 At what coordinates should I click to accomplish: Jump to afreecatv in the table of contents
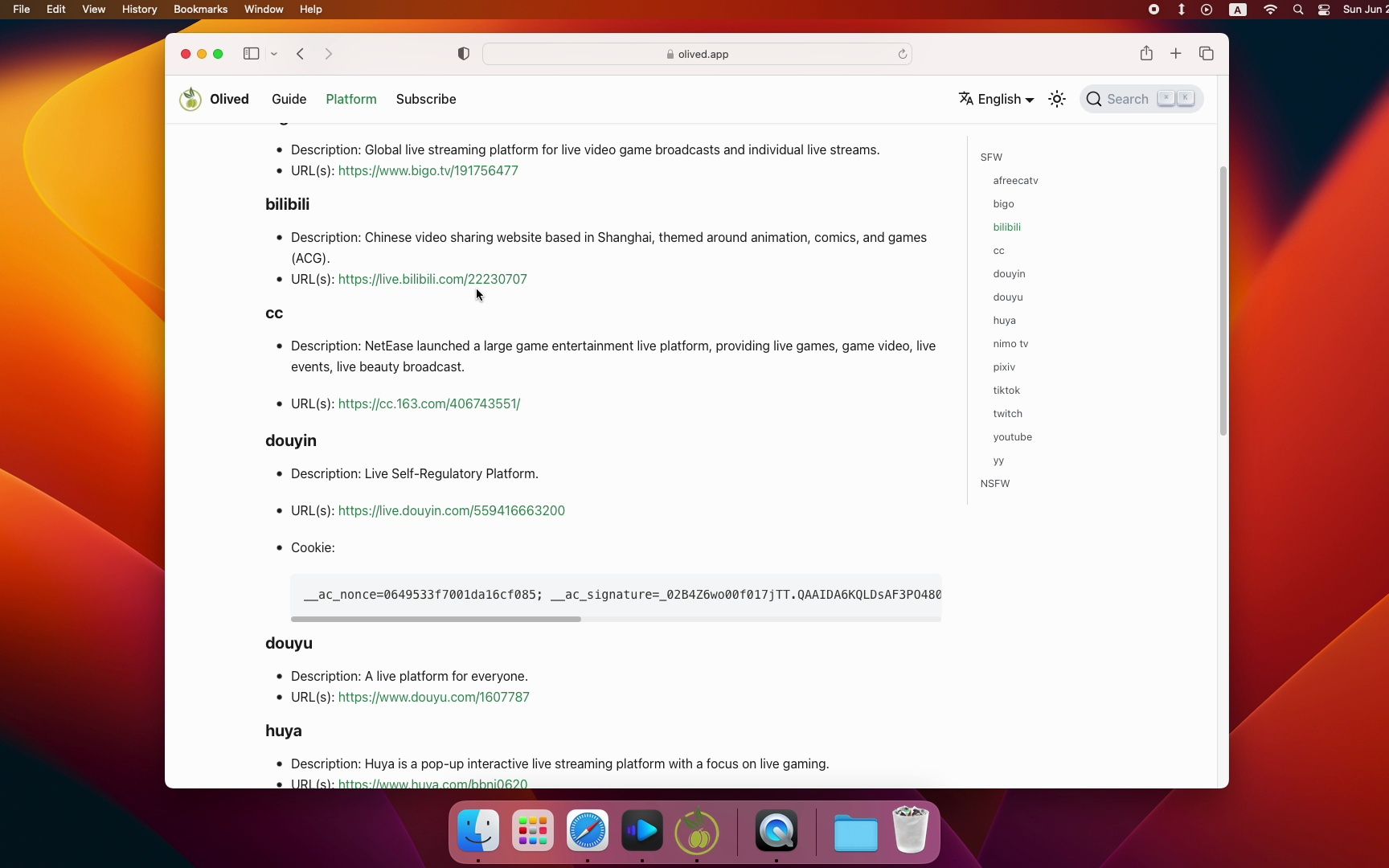(1015, 181)
